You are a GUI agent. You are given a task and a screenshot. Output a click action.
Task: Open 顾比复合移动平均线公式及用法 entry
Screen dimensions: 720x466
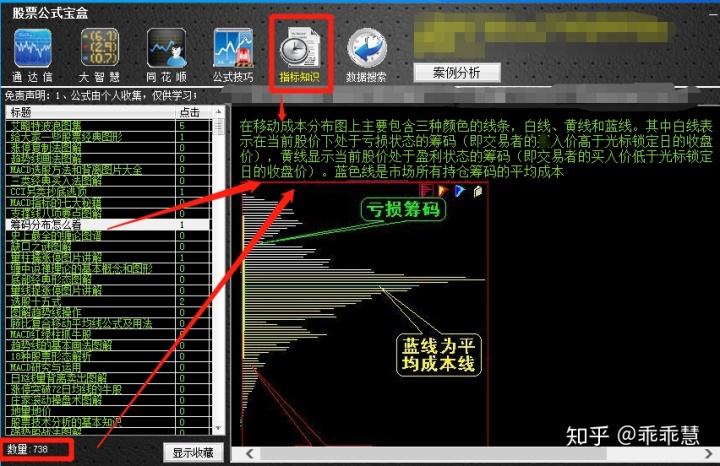point(108,324)
